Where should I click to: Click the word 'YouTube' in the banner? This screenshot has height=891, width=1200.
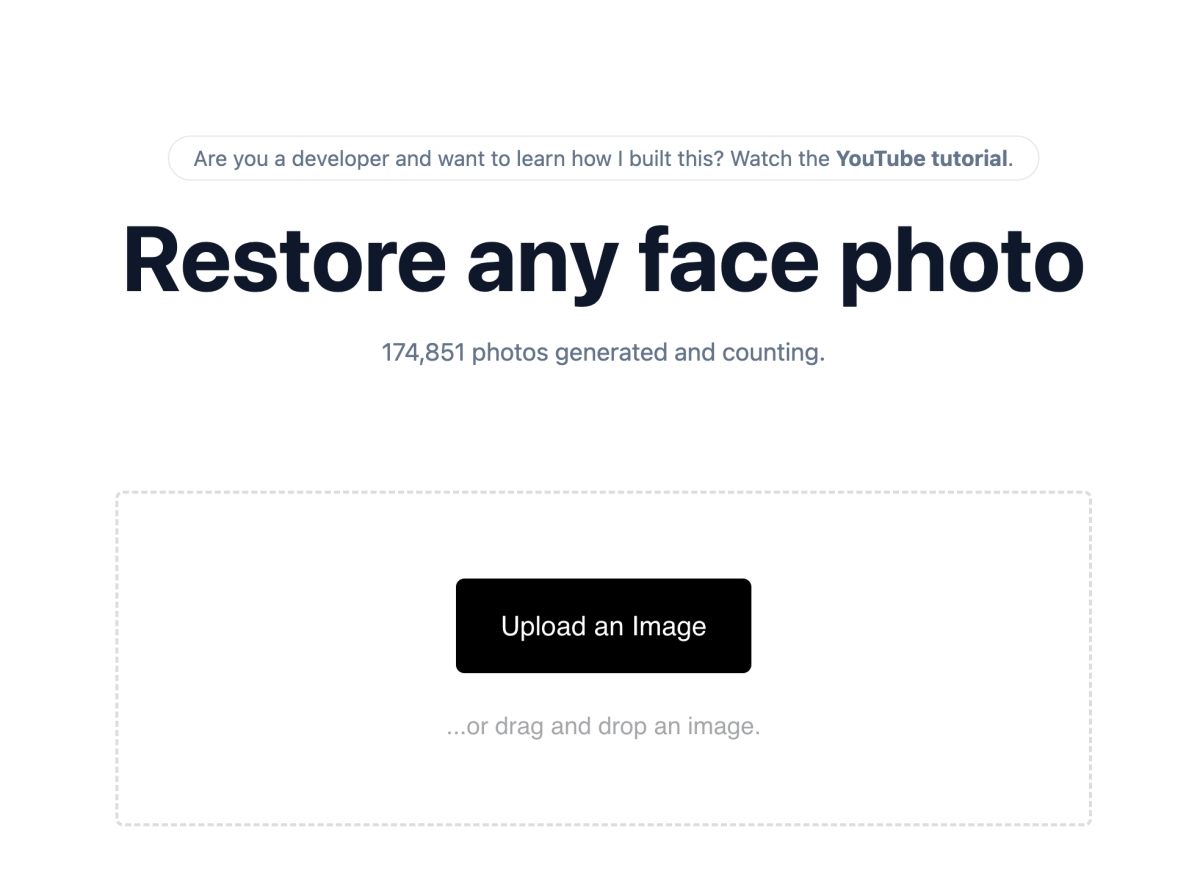(879, 158)
